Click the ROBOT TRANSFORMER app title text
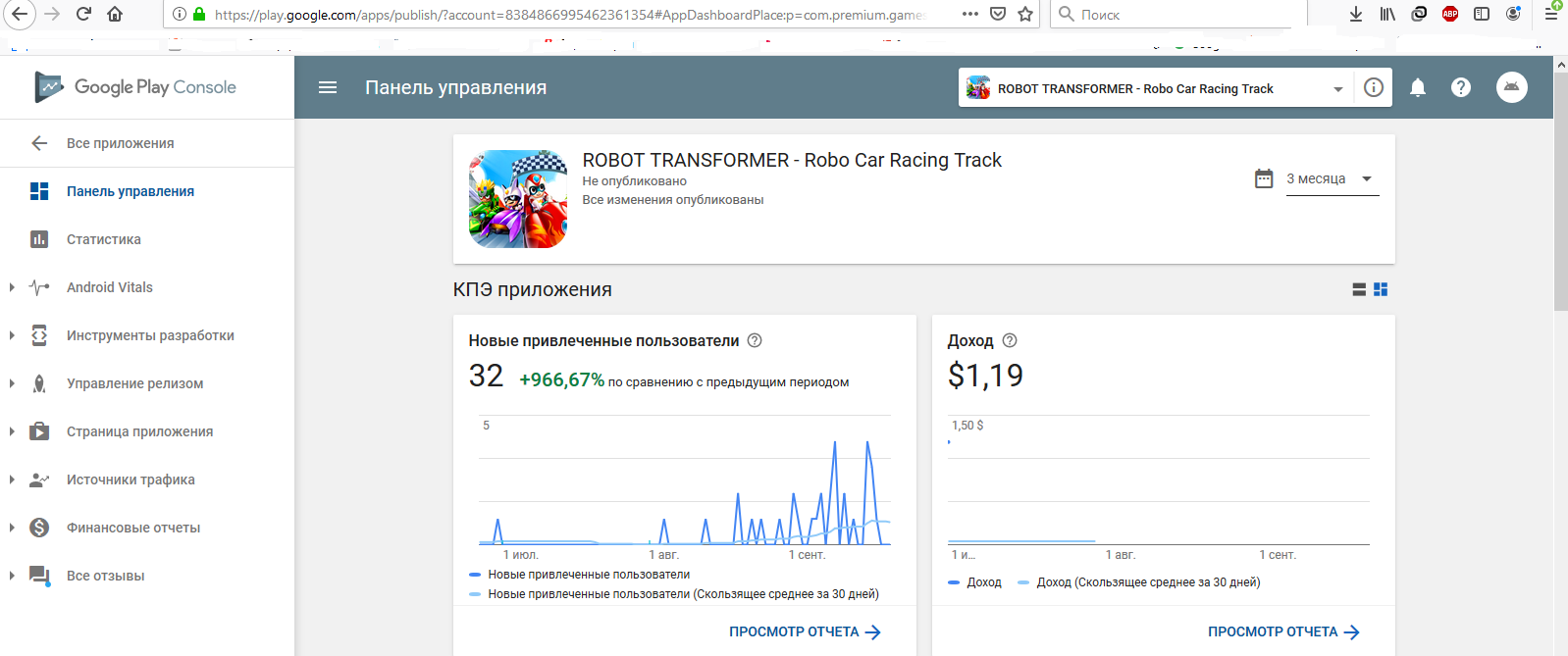The height and width of the screenshot is (656, 1568). [792, 160]
